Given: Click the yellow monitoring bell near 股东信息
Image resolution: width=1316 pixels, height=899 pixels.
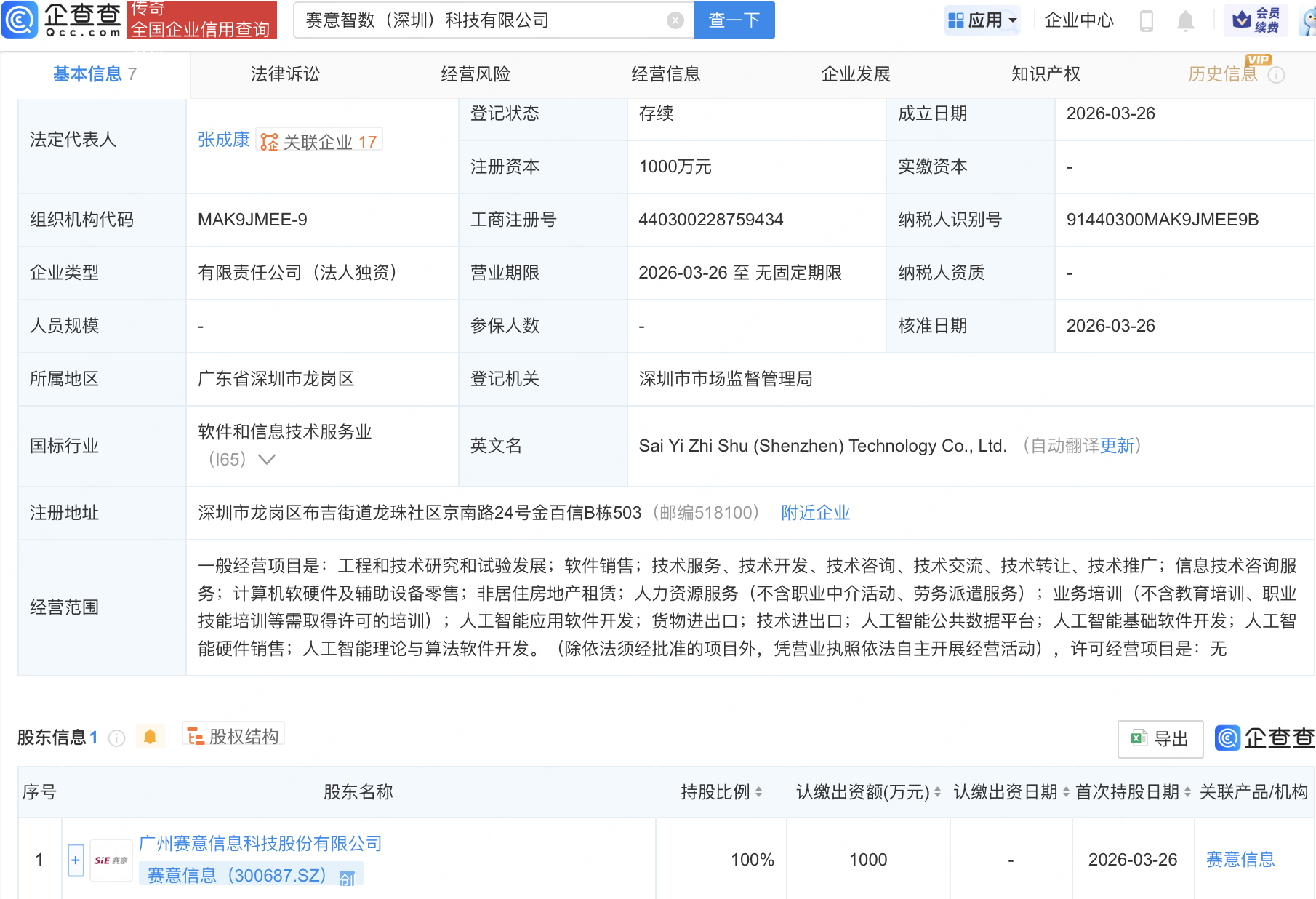Looking at the screenshot, I should pos(151,737).
